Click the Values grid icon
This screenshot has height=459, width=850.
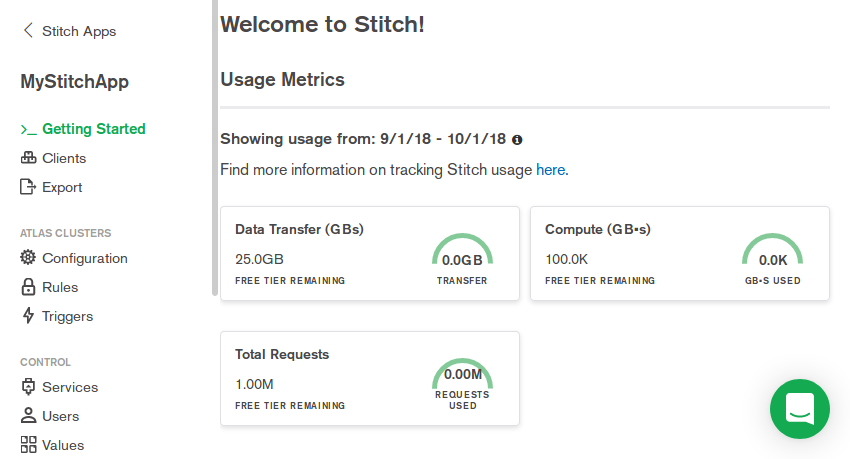pyautogui.click(x=28, y=445)
